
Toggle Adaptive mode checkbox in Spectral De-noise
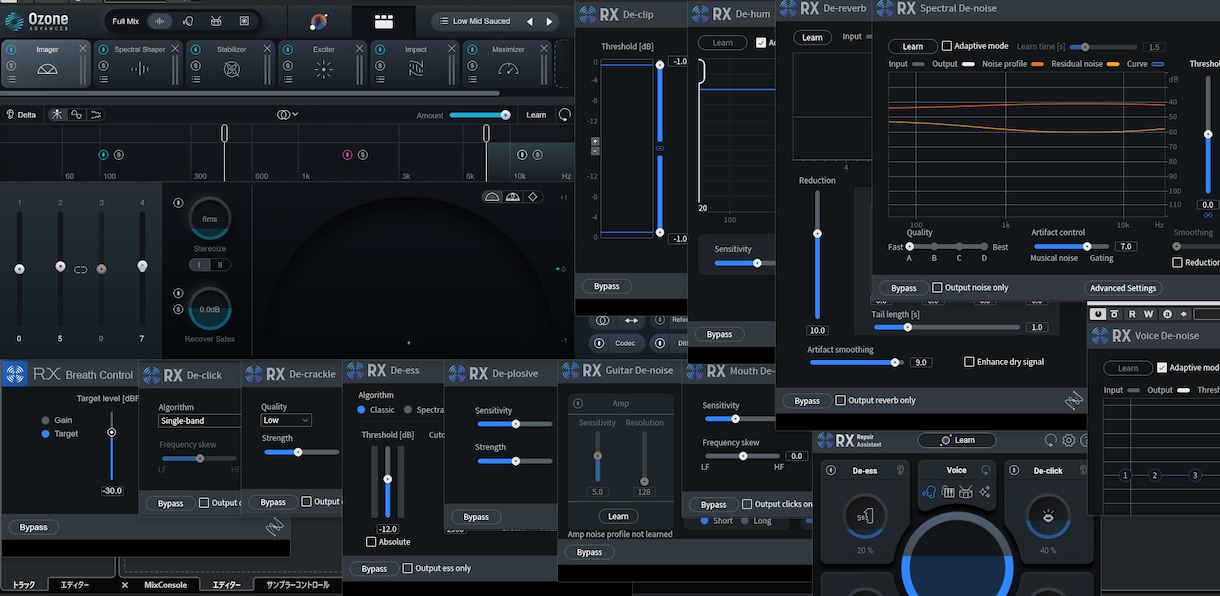947,46
